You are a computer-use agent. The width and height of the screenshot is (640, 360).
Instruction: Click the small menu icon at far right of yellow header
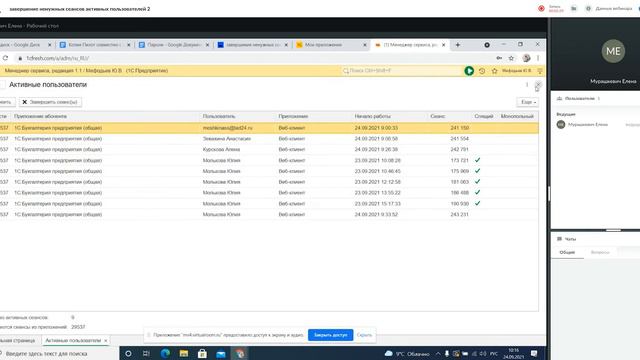540,71
